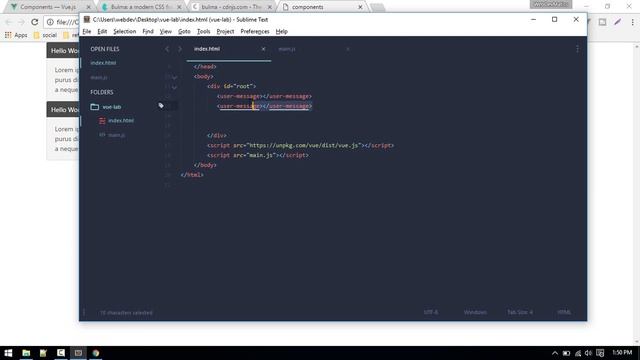Open Chrome from the taskbar
Viewport: 640px width, 360px height.
coord(96,353)
